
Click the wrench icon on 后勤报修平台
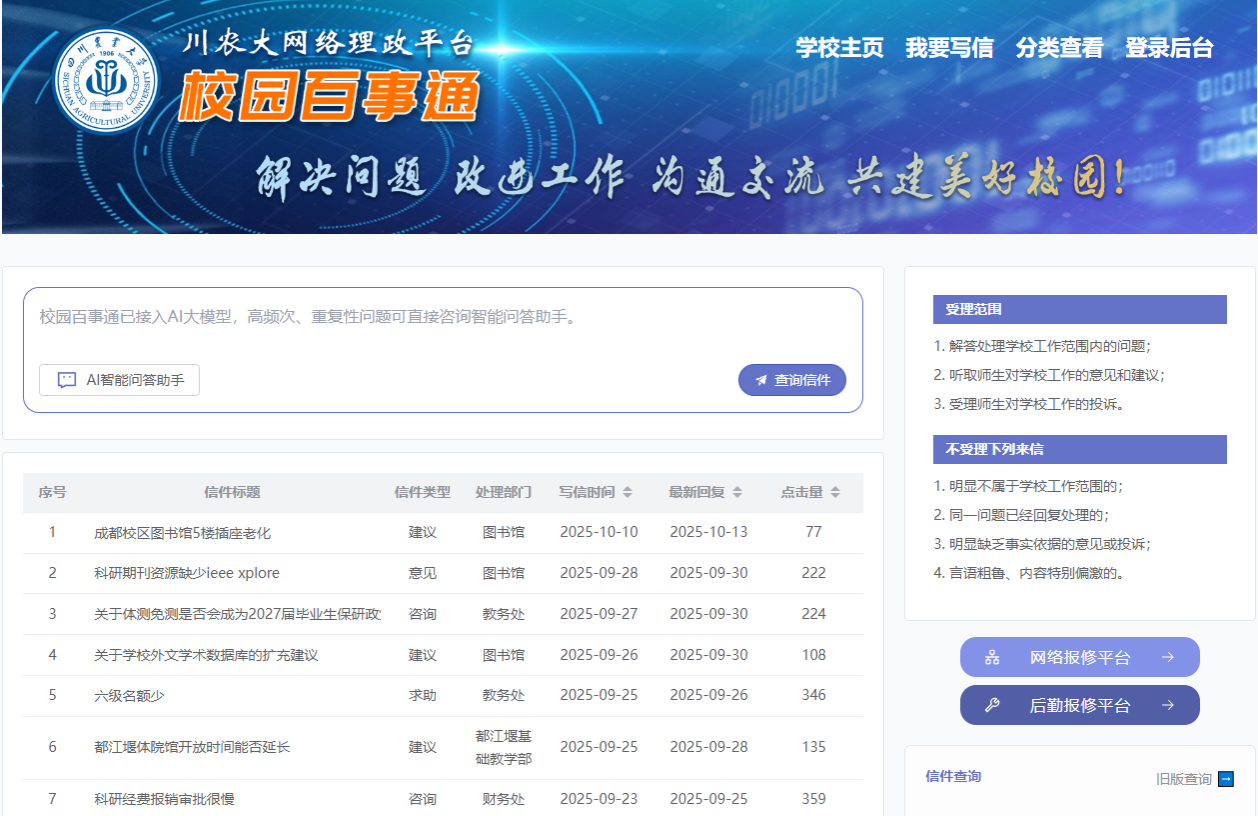point(992,705)
